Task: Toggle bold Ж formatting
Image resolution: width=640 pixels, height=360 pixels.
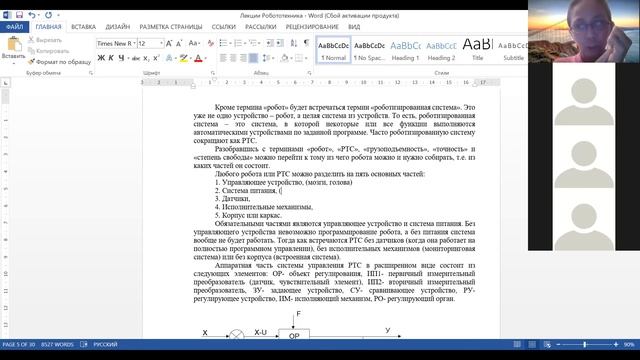Action: coord(101,58)
